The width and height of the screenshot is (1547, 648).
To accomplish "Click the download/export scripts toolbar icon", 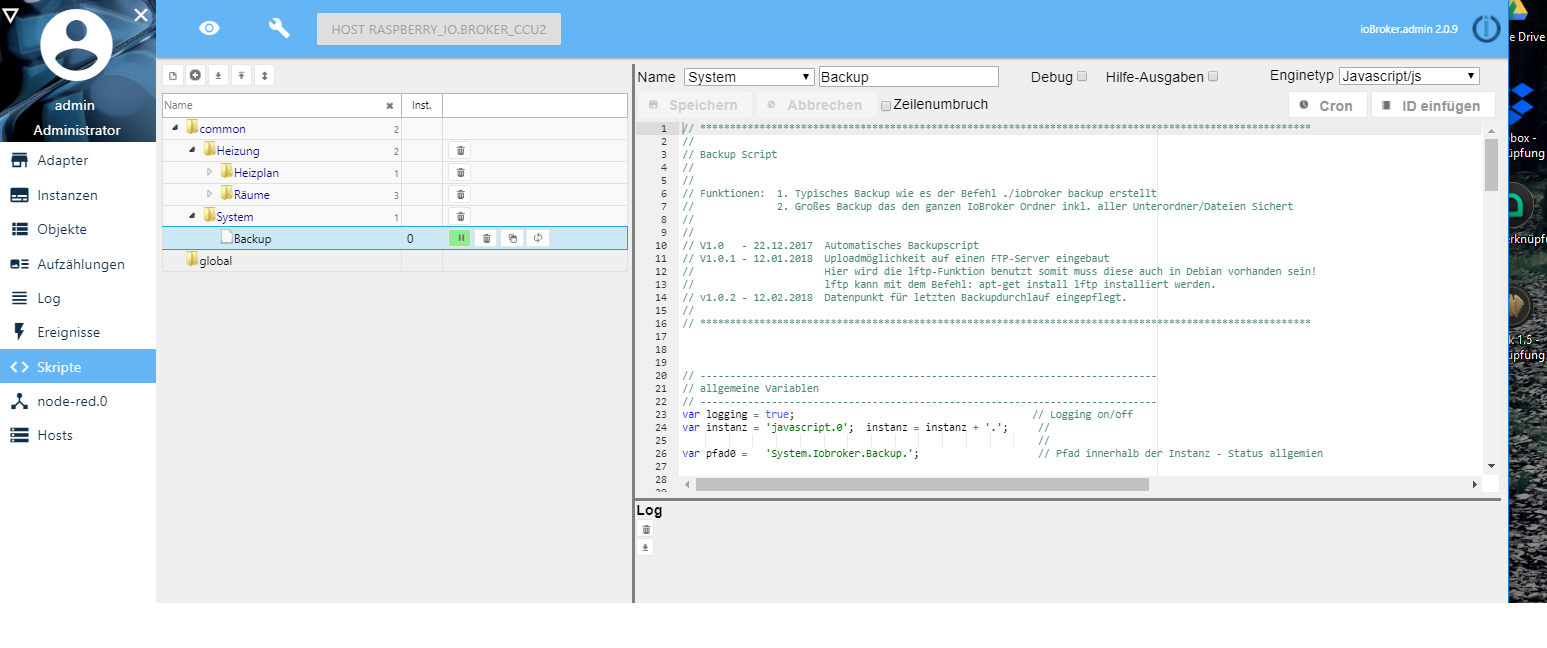I will point(218,75).
